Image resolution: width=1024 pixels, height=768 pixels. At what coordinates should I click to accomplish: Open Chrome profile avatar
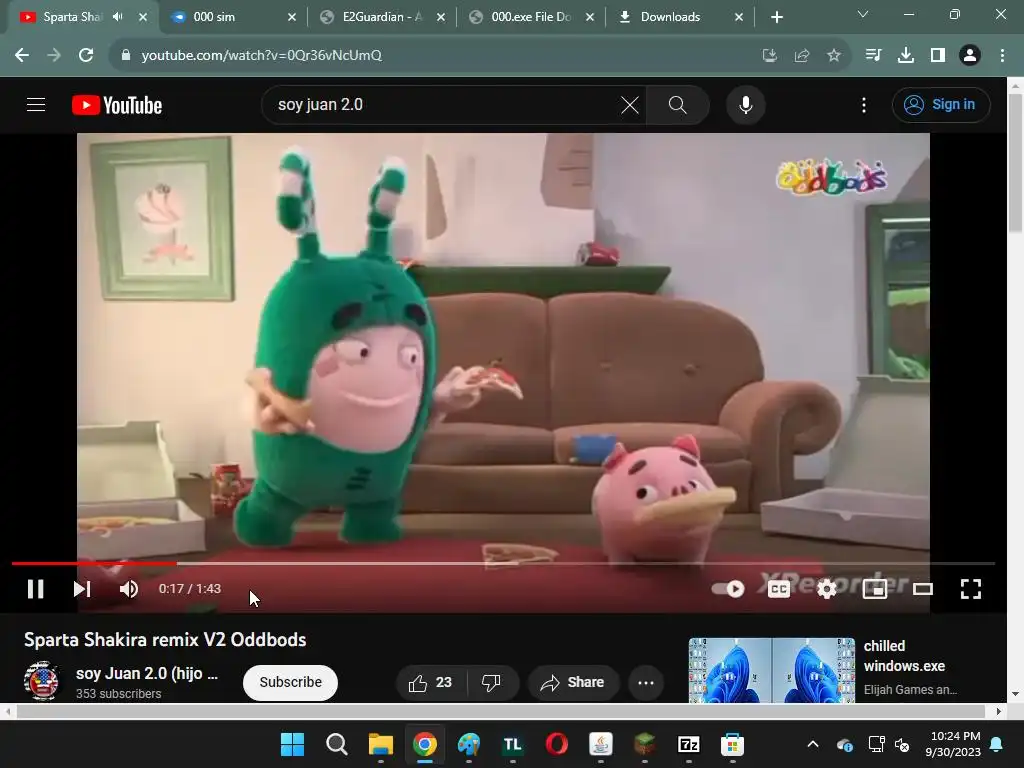970,56
